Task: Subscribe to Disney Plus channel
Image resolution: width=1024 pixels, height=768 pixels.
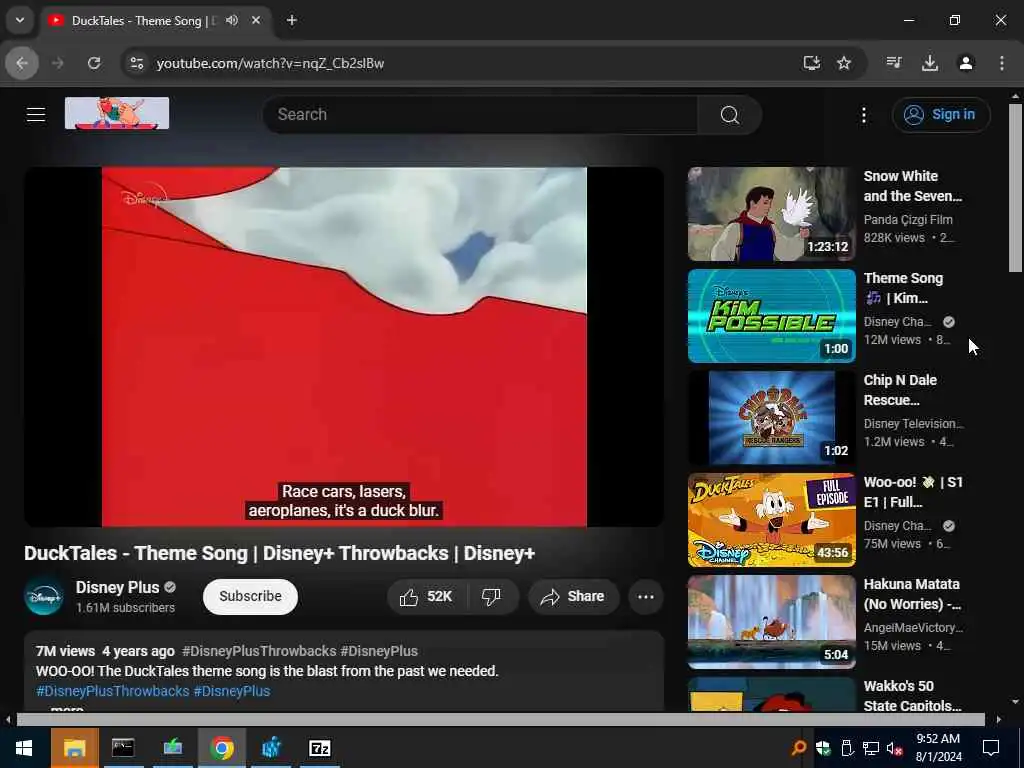Action: click(250, 596)
